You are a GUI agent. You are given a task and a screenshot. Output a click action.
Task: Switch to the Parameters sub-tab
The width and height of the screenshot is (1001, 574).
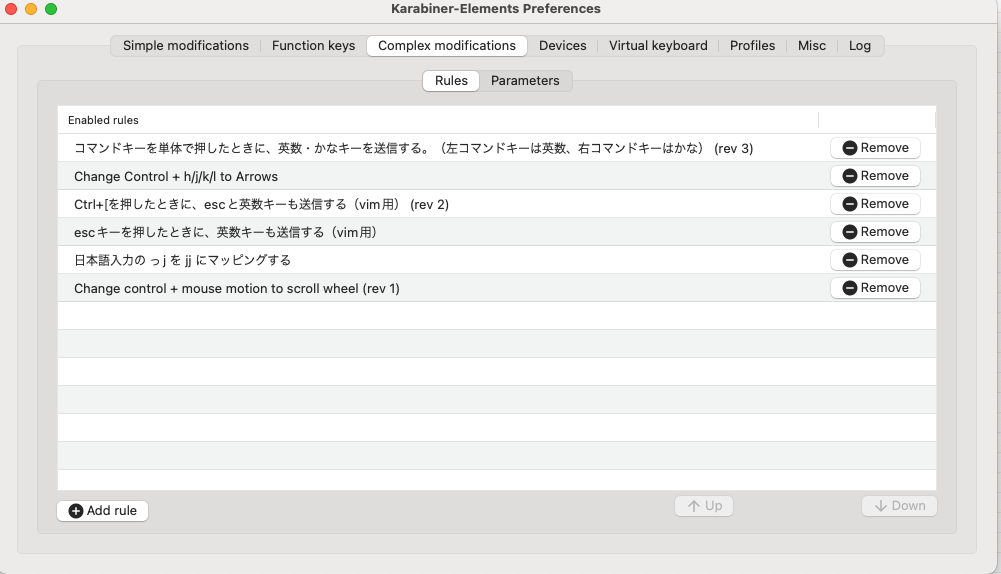[x=525, y=81]
